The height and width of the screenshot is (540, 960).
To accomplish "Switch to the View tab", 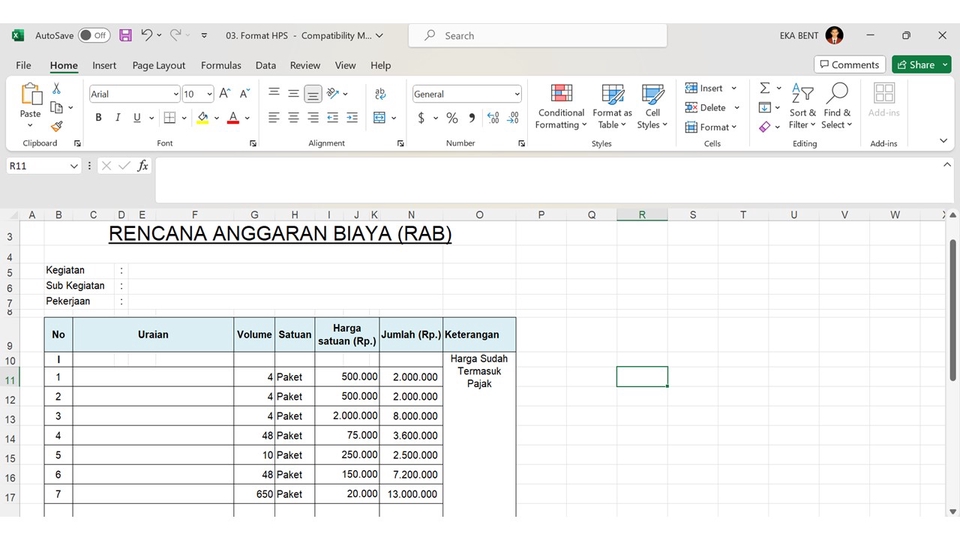I will coord(345,66).
